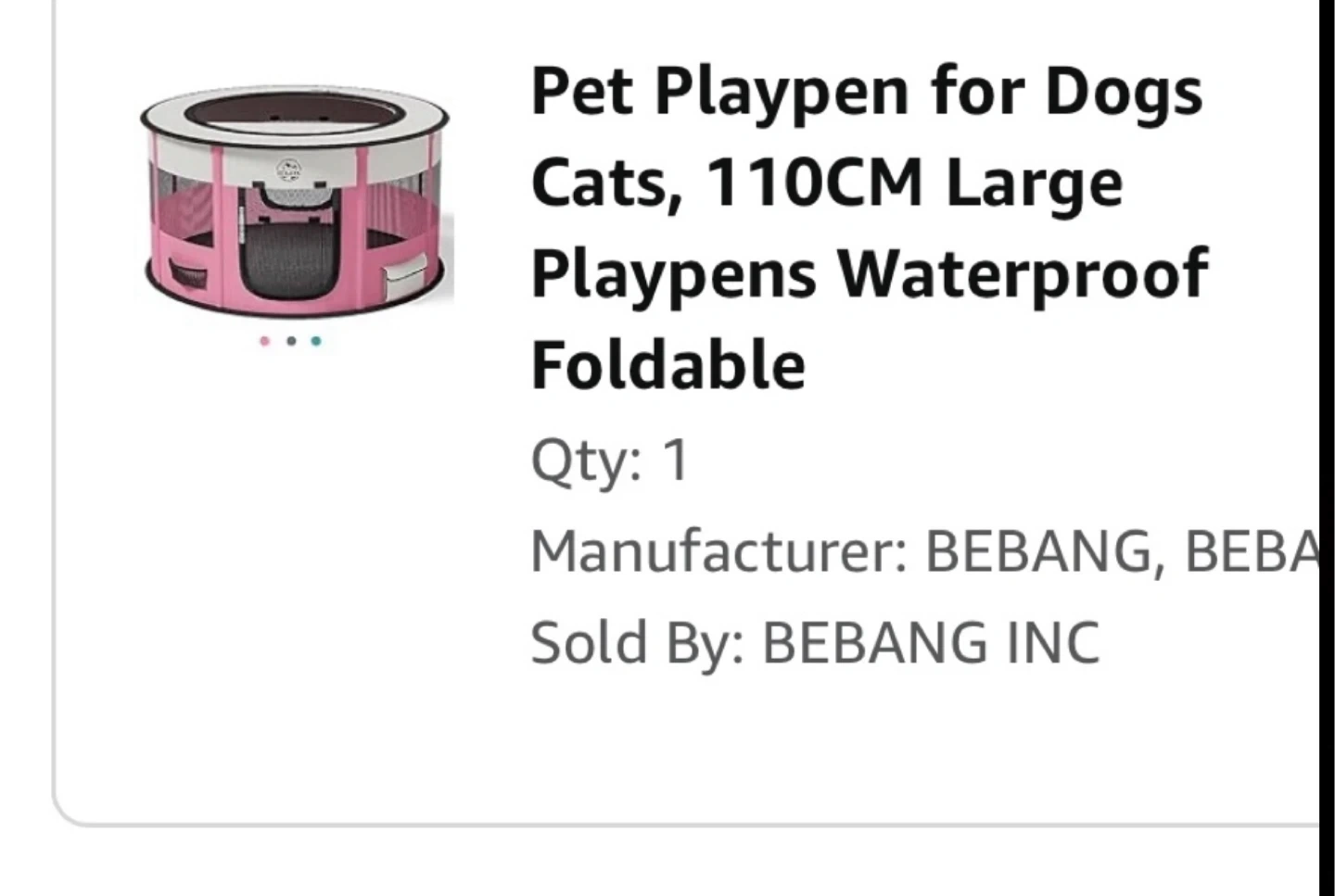
Task: Click Playpens Waterproof in the title
Action: (868, 272)
